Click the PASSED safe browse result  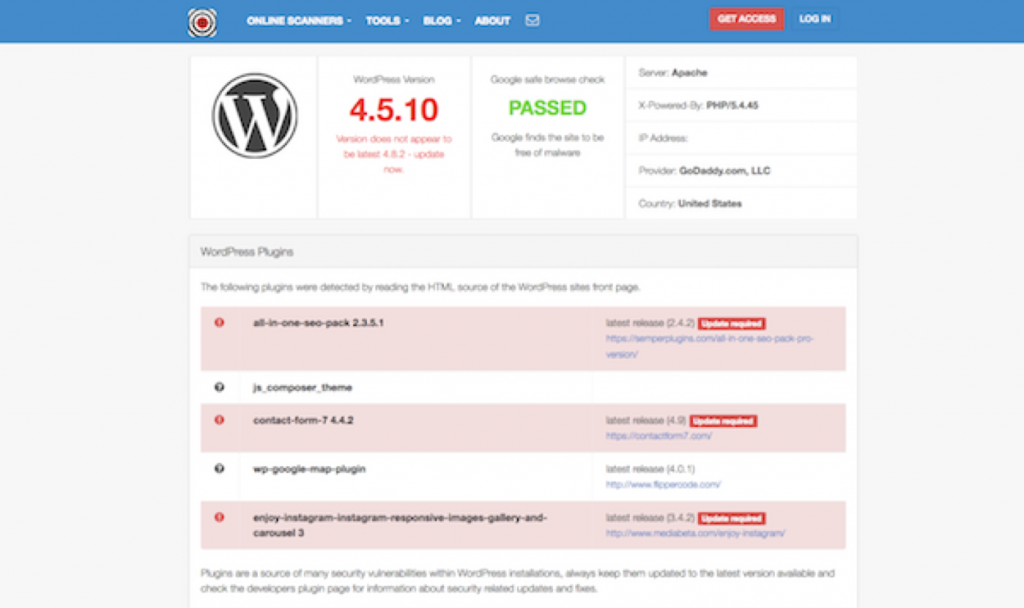547,108
